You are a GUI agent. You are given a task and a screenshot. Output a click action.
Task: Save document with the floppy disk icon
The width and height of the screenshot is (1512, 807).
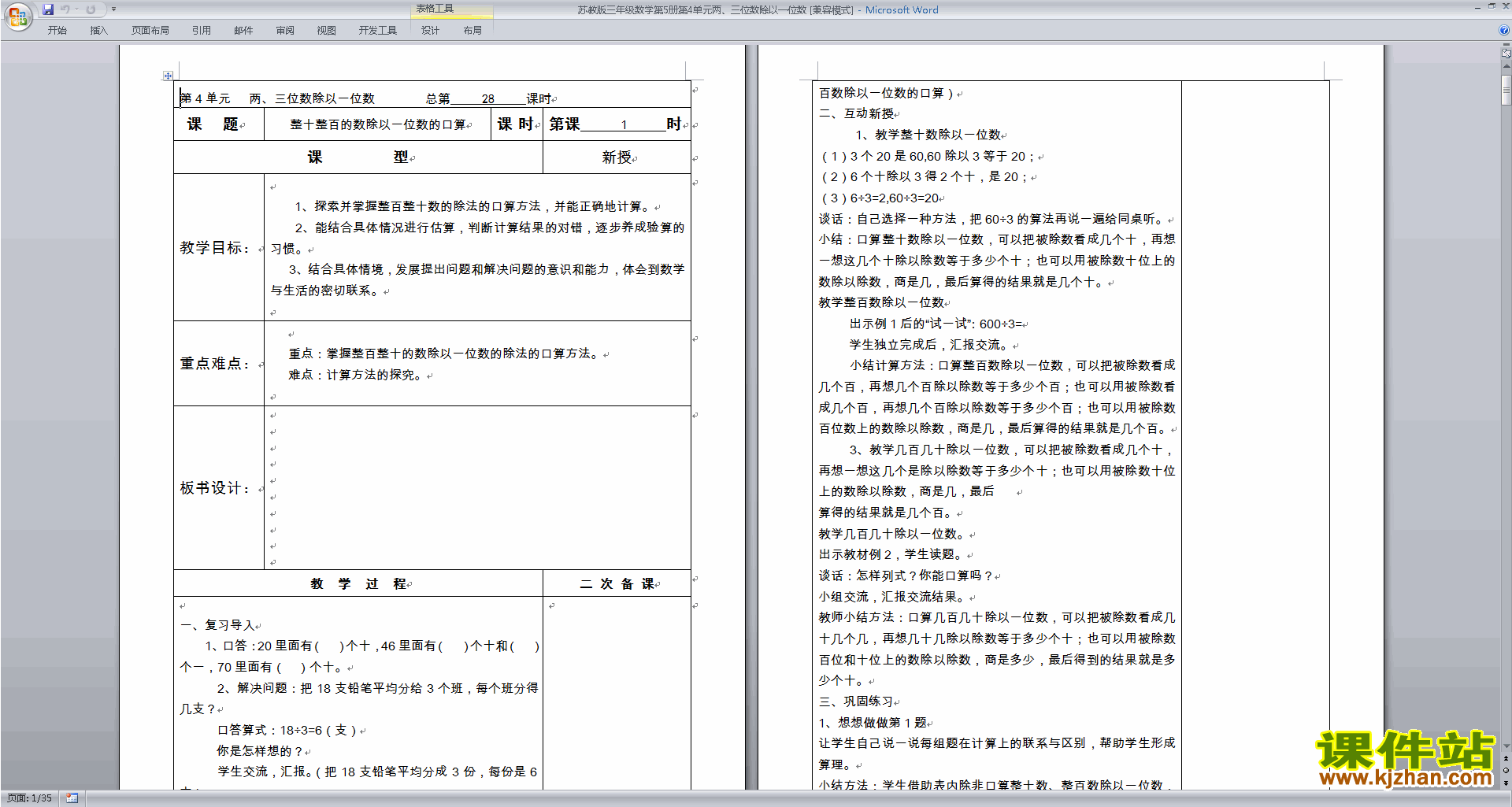coord(48,9)
